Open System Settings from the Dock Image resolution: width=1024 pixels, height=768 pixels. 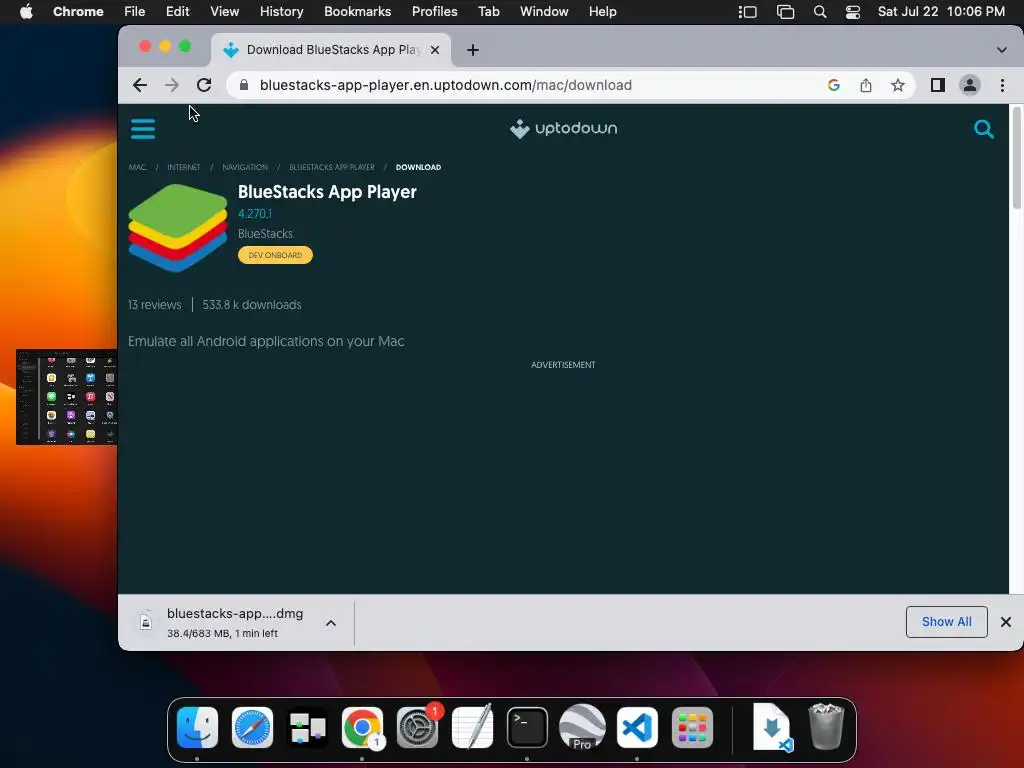click(x=417, y=728)
